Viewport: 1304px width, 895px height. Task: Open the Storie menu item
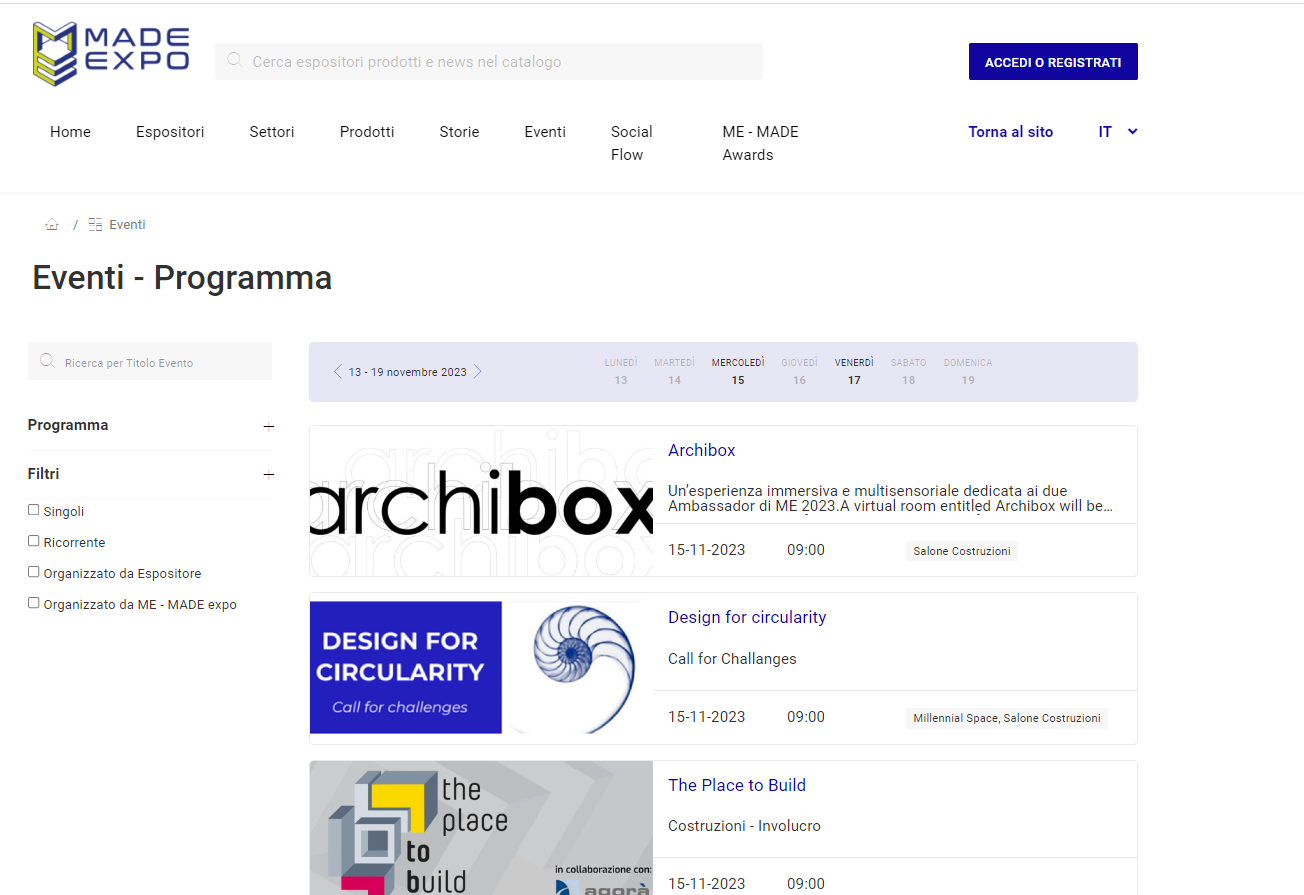coord(459,132)
